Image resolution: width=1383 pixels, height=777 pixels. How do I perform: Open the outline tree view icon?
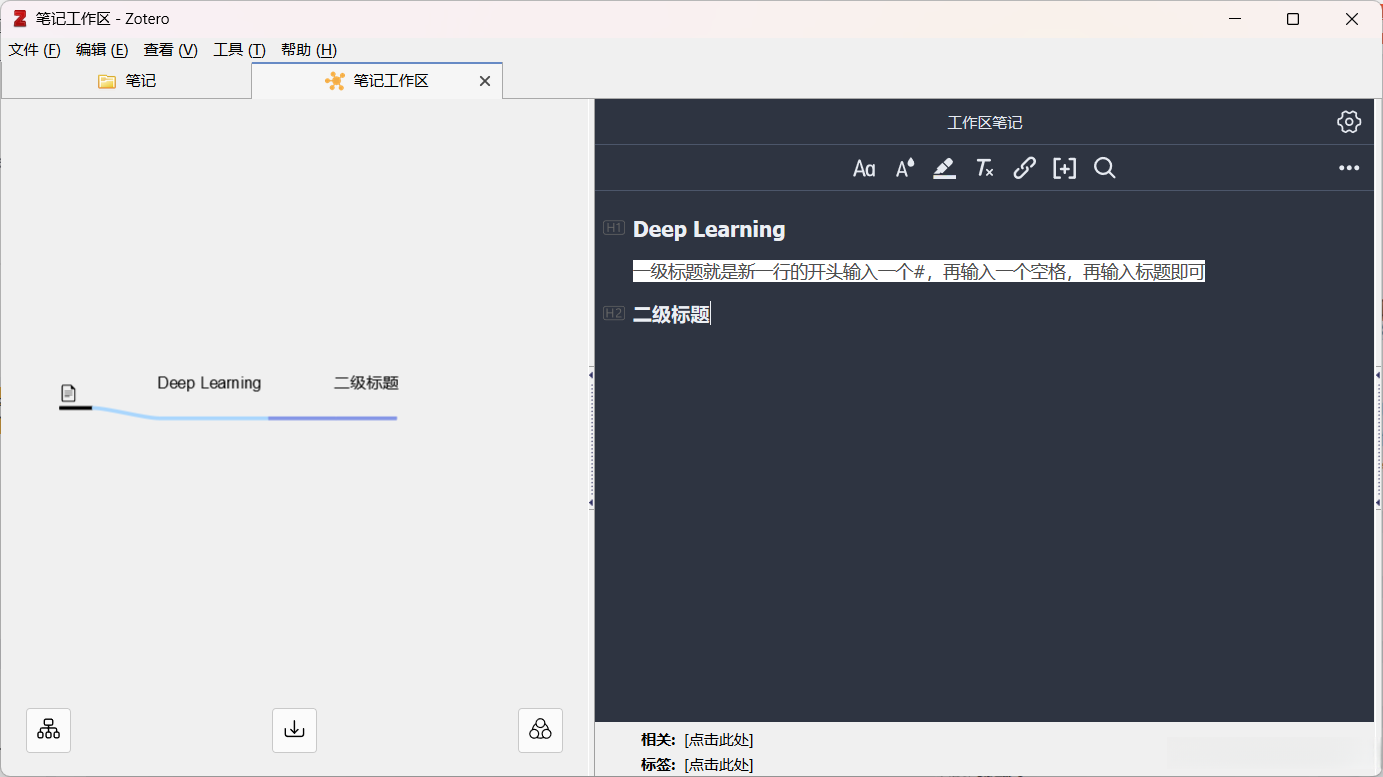48,730
